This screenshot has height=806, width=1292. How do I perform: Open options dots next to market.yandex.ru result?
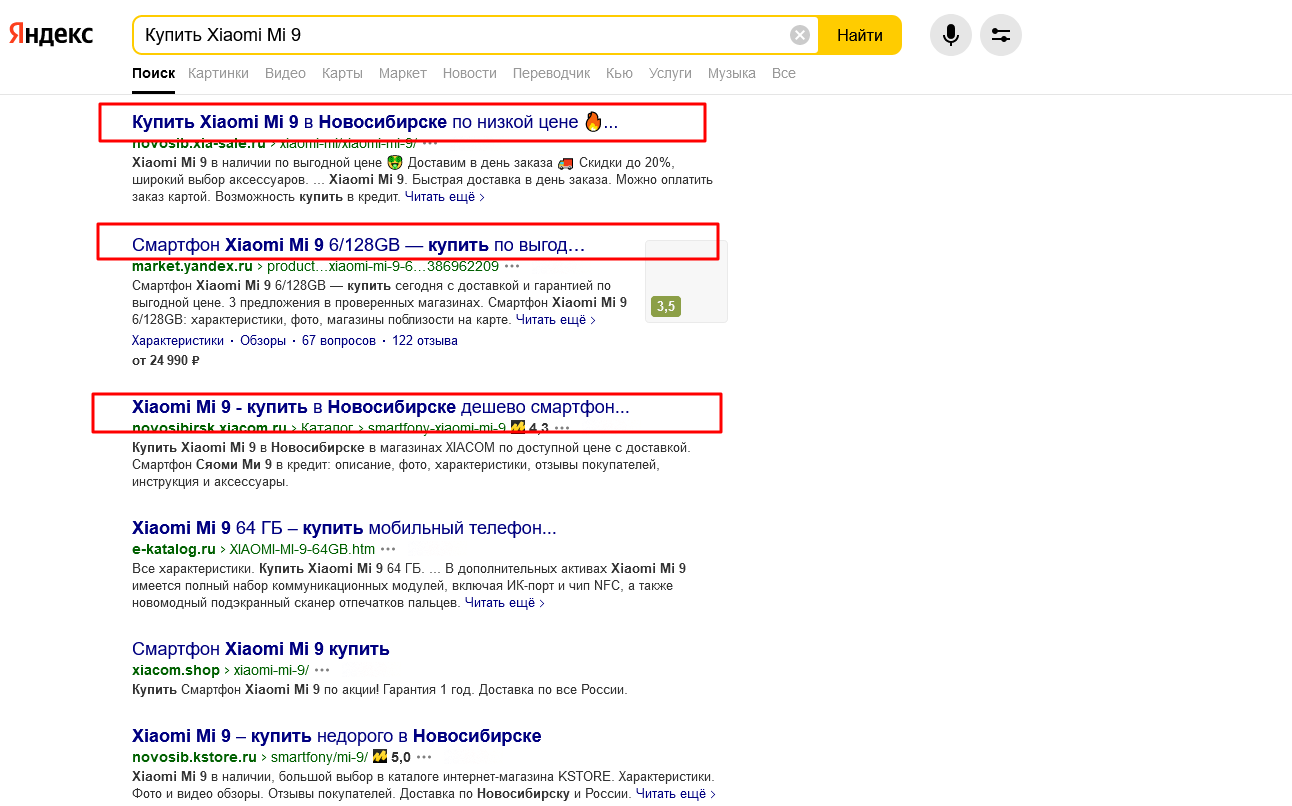coord(512,266)
